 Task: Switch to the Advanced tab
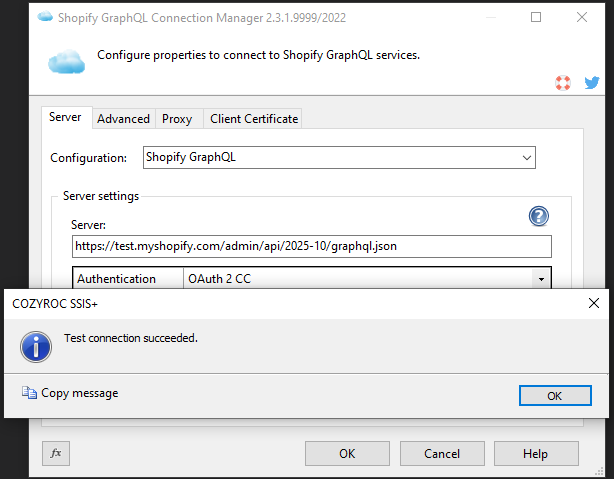point(123,119)
